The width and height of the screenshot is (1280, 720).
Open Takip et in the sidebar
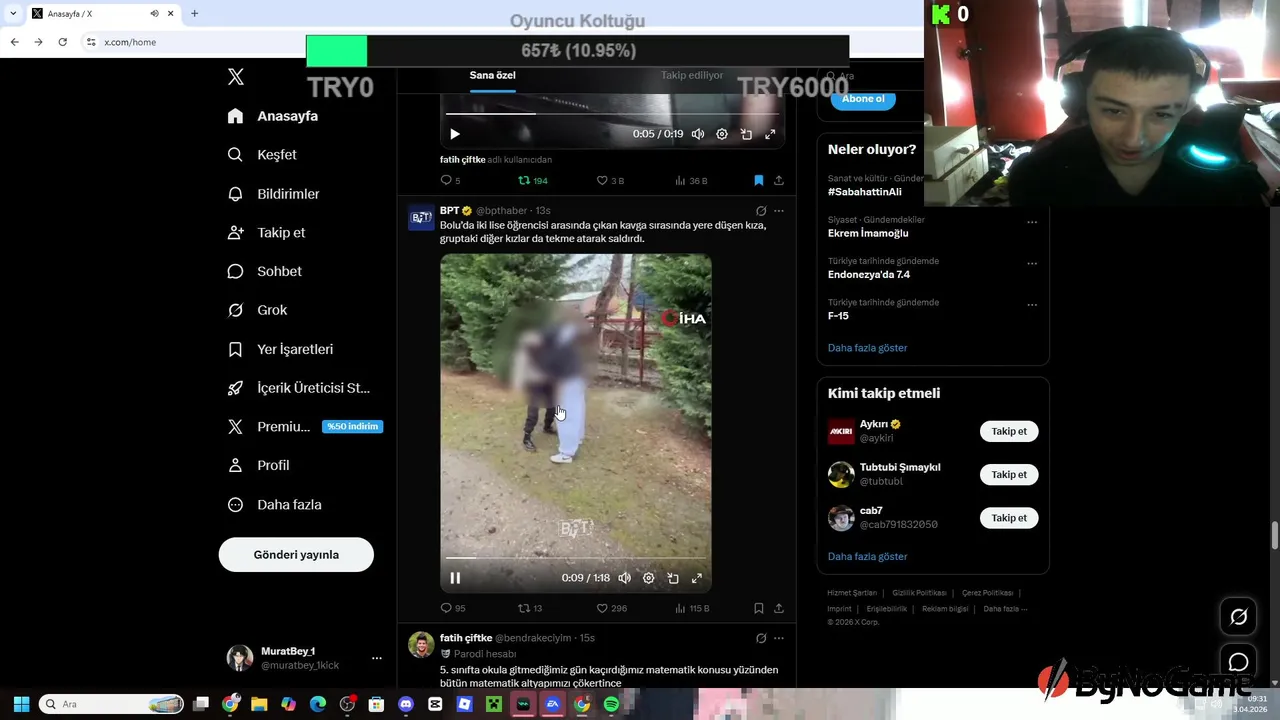pyautogui.click(x=266, y=233)
